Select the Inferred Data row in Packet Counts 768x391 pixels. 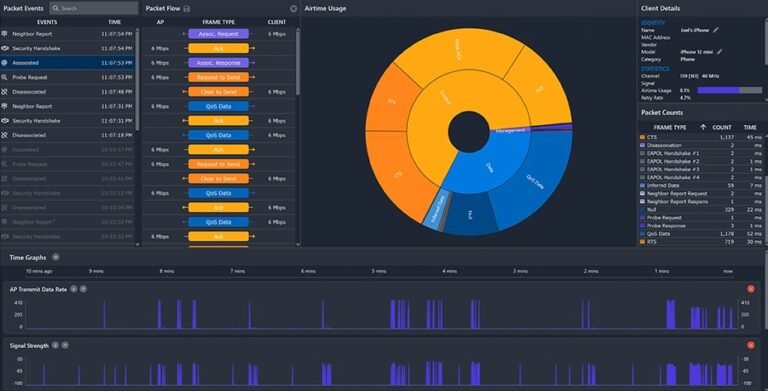point(701,185)
